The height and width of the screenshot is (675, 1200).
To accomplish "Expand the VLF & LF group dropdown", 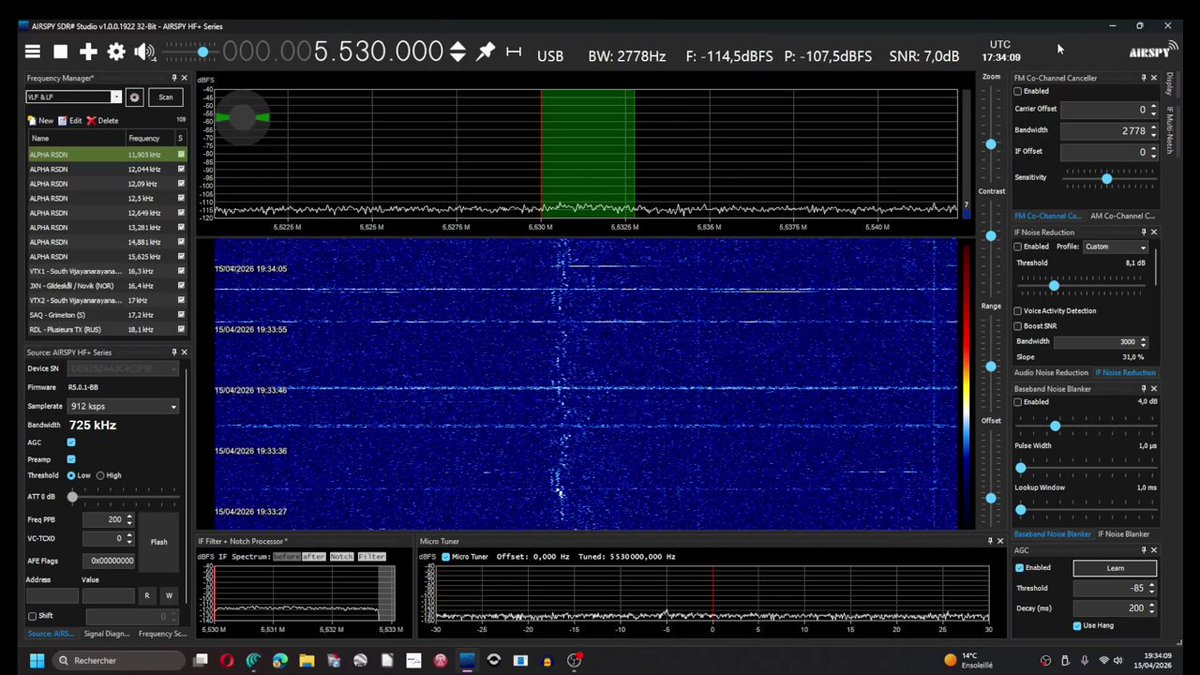I will [x=116, y=97].
